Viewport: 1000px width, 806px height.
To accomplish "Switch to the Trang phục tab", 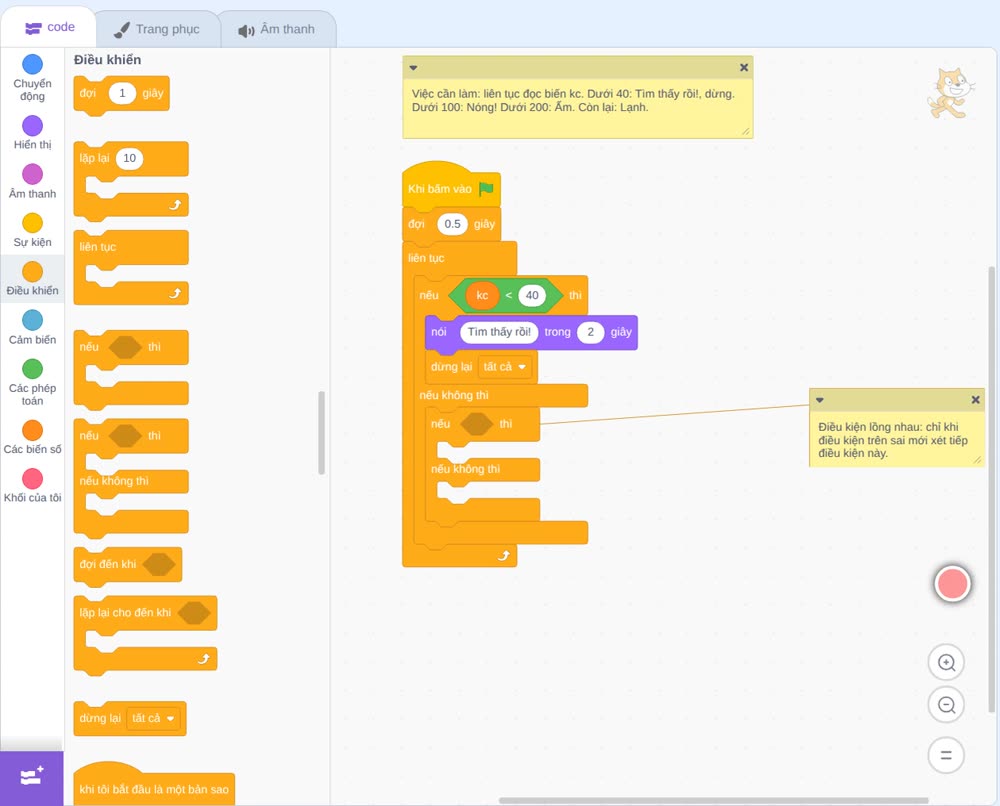I will point(158,29).
